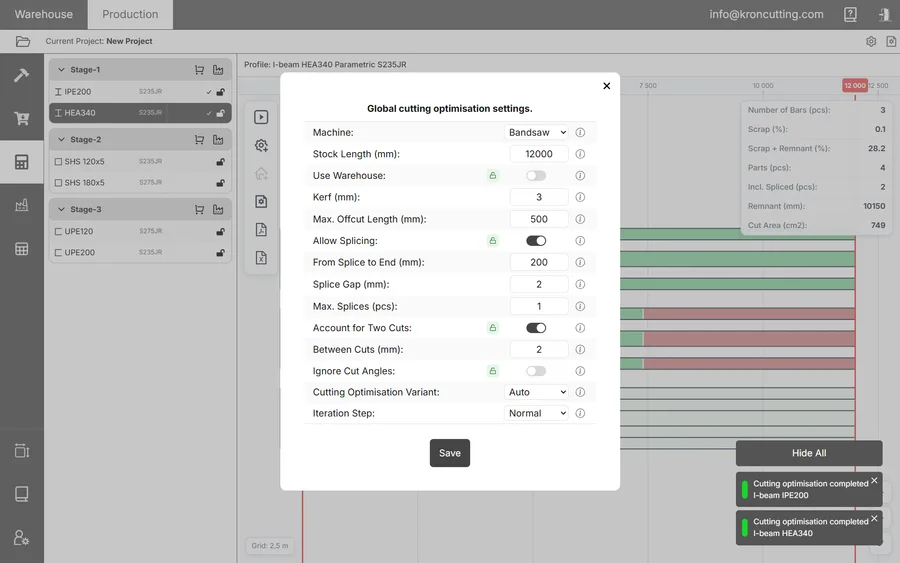Click the lock icon on HEA340 row
Viewport: 900px width, 563px height.
click(220, 113)
